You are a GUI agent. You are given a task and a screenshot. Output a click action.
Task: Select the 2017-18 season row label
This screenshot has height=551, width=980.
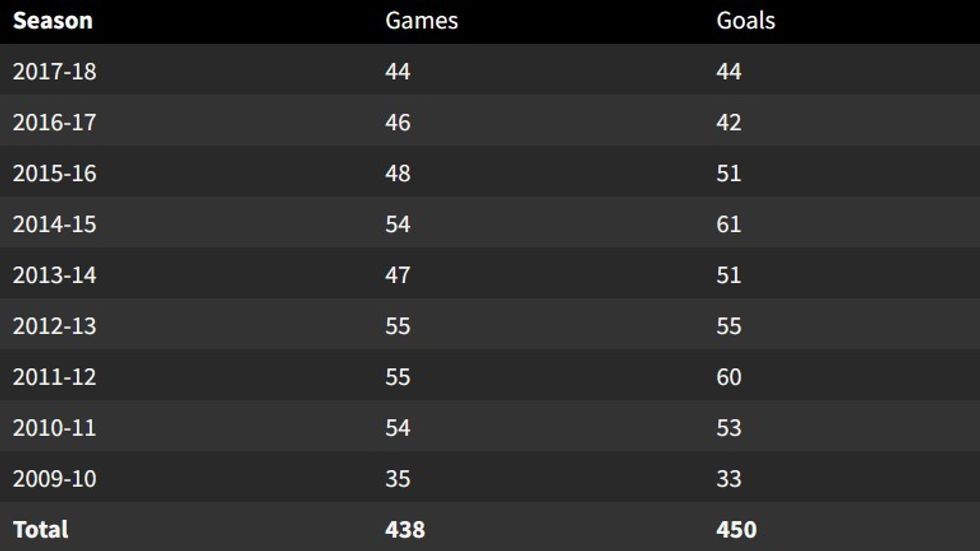pos(54,72)
